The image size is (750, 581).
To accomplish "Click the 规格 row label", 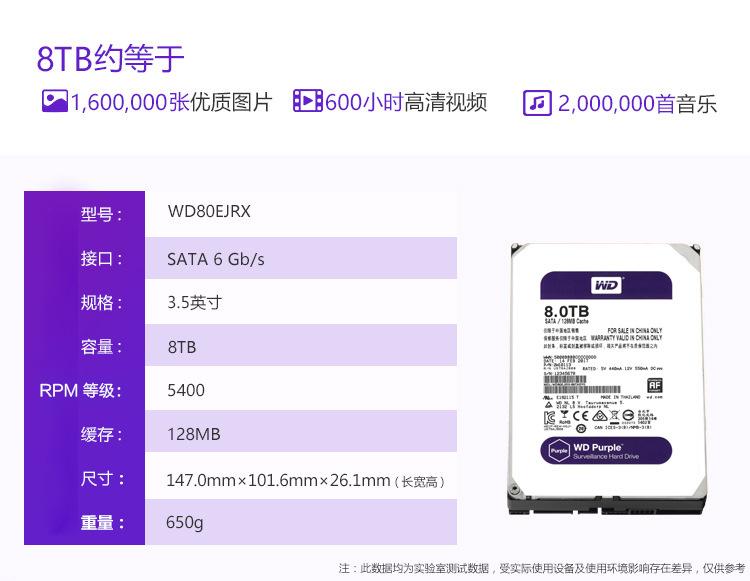I will (101, 302).
